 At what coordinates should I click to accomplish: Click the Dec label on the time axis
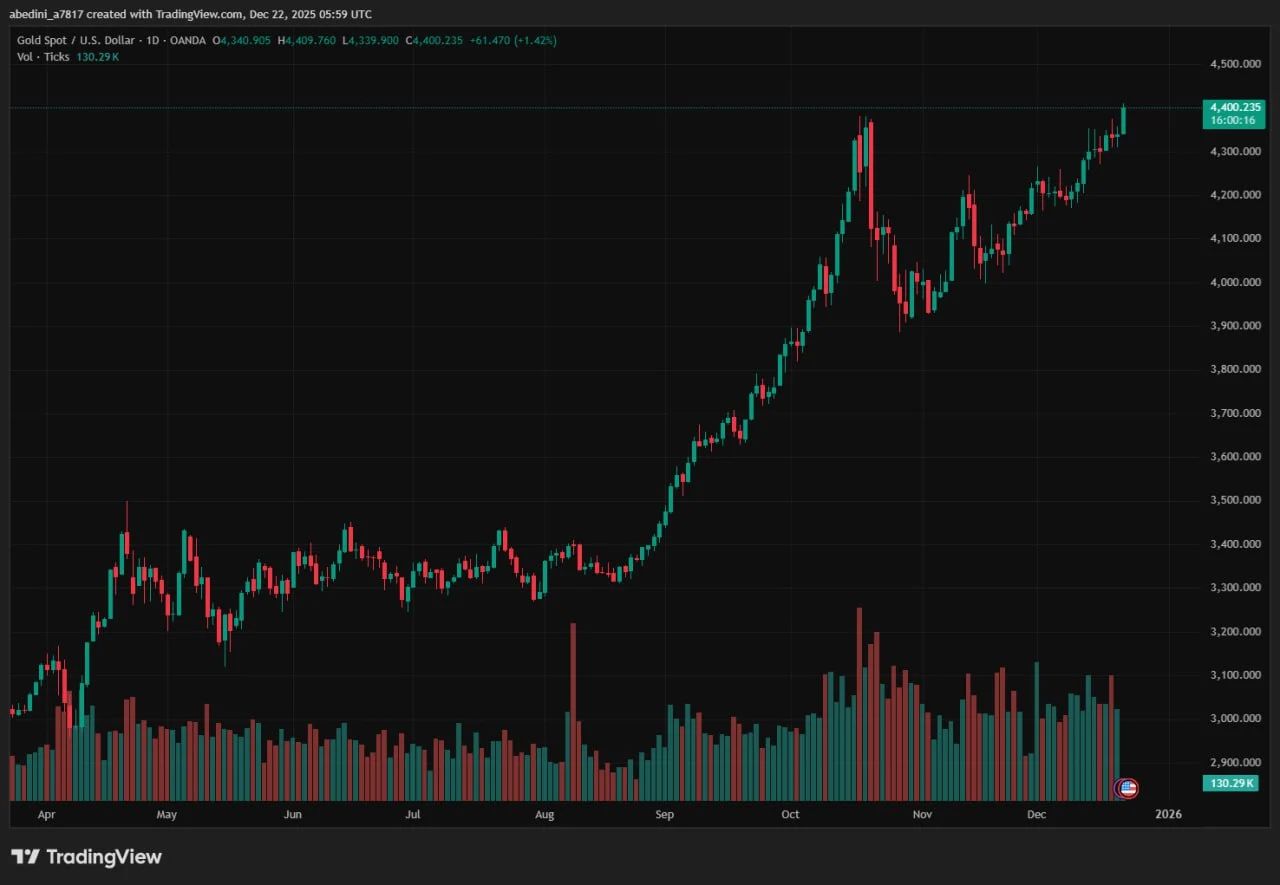1037,814
